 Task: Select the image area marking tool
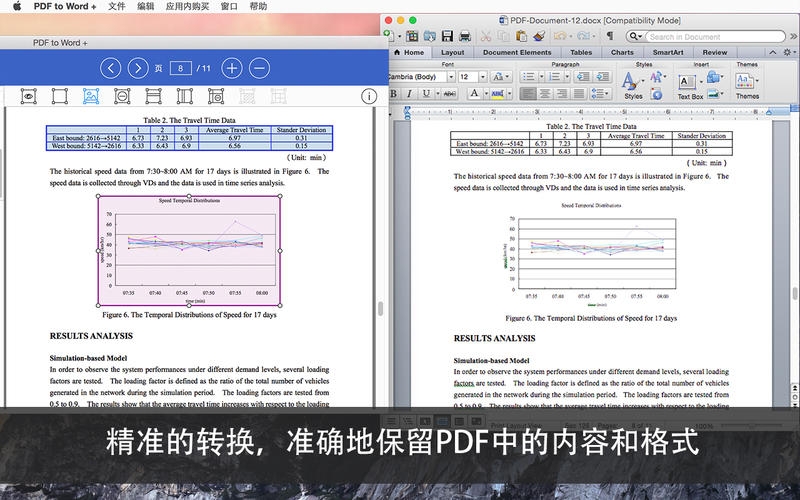pos(91,96)
